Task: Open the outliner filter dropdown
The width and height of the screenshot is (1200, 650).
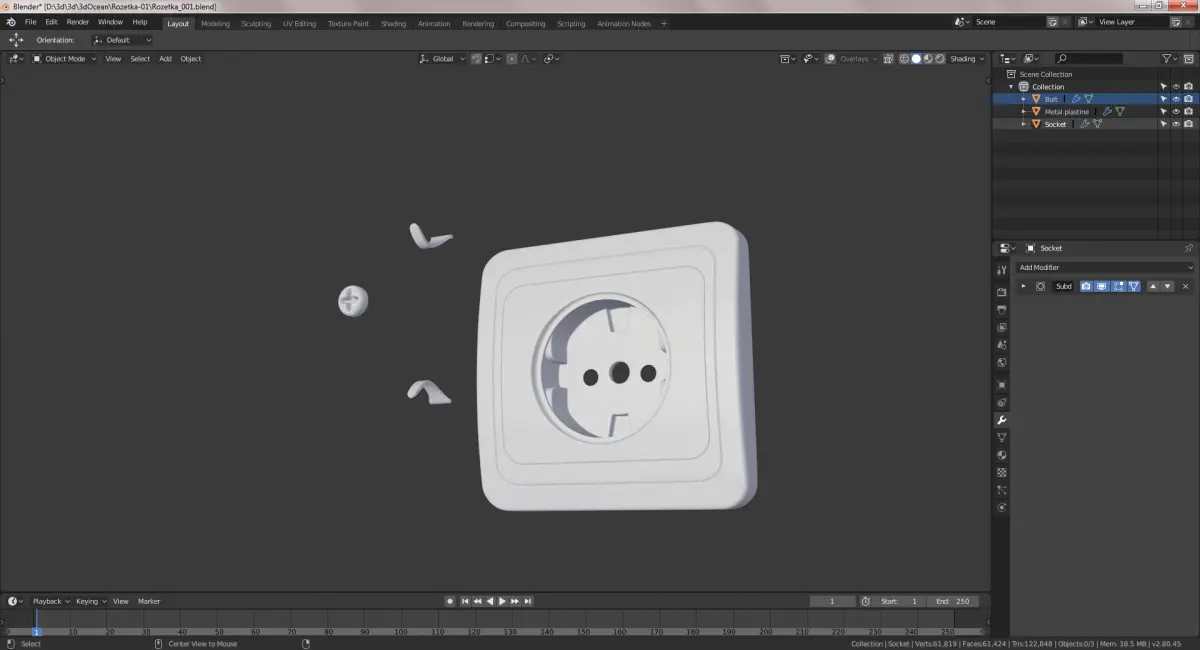Action: 1169,59
